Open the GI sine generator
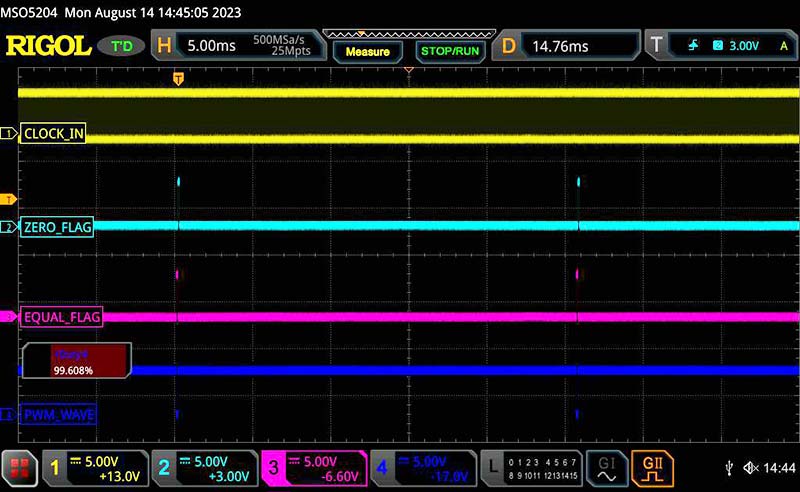The image size is (800, 492). pos(606,468)
